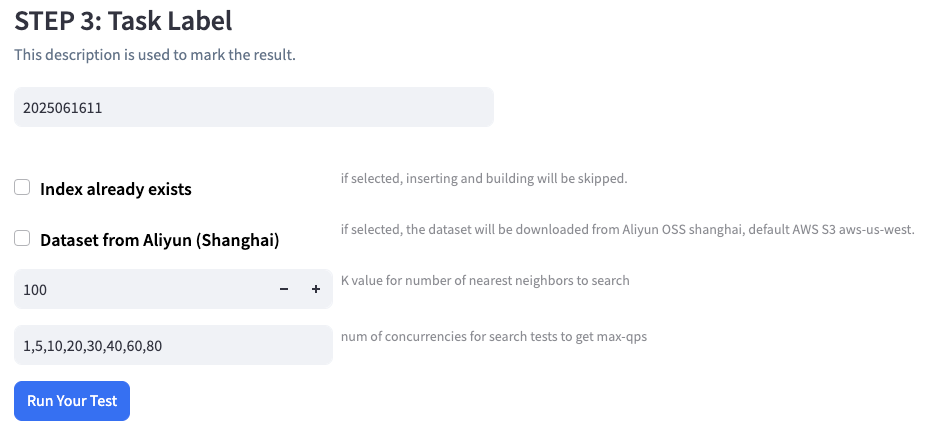Click the num of concurrencies help text
The image size is (934, 428).
click(x=494, y=336)
